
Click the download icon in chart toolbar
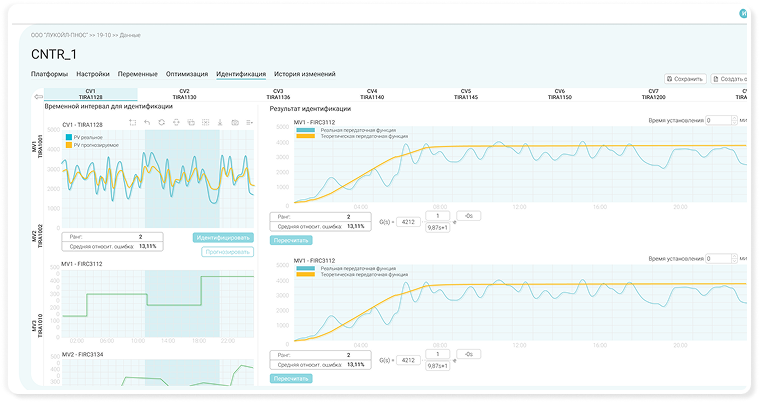(x=220, y=123)
